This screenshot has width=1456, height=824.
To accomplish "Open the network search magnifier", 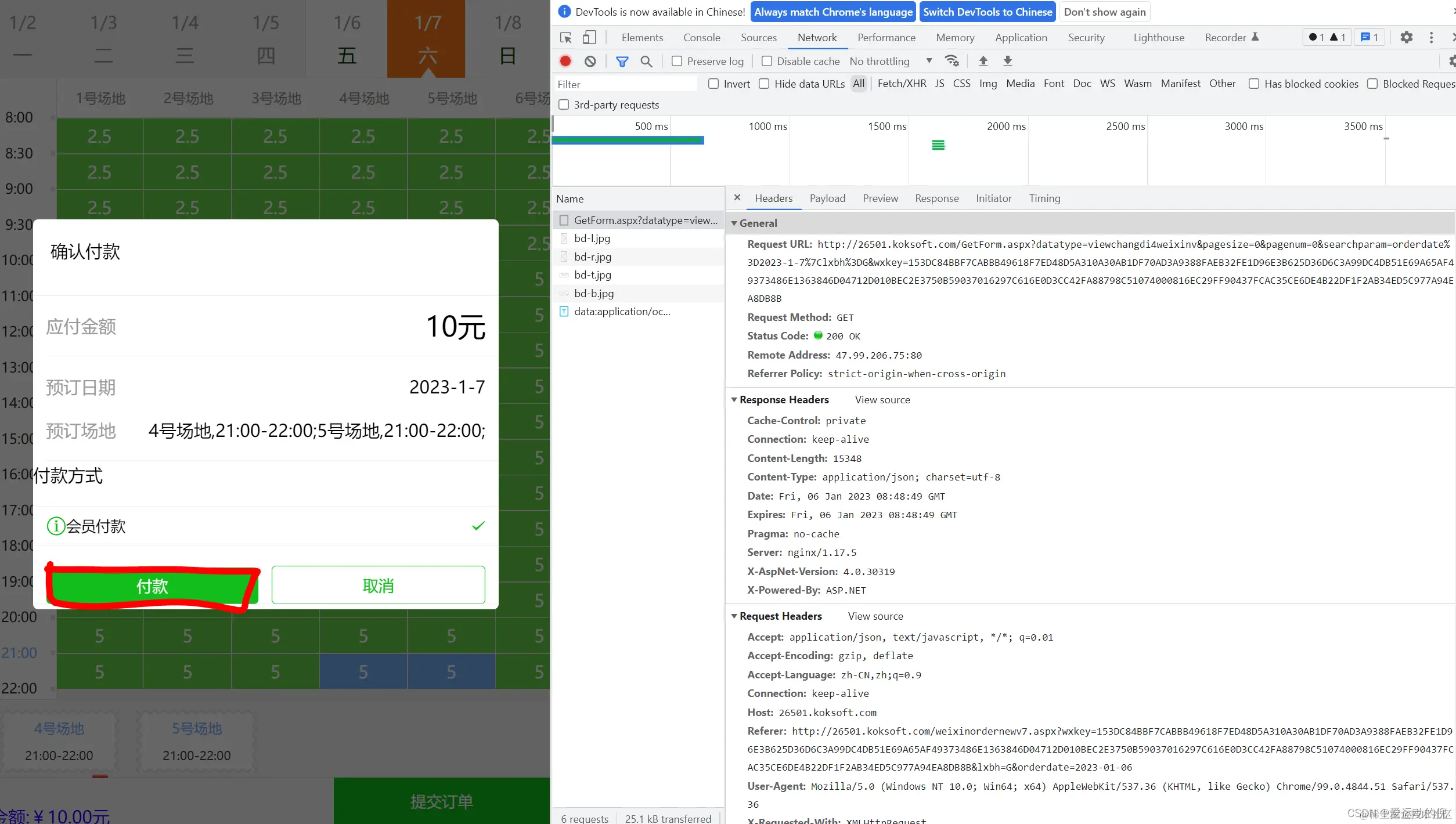I will 646,61.
